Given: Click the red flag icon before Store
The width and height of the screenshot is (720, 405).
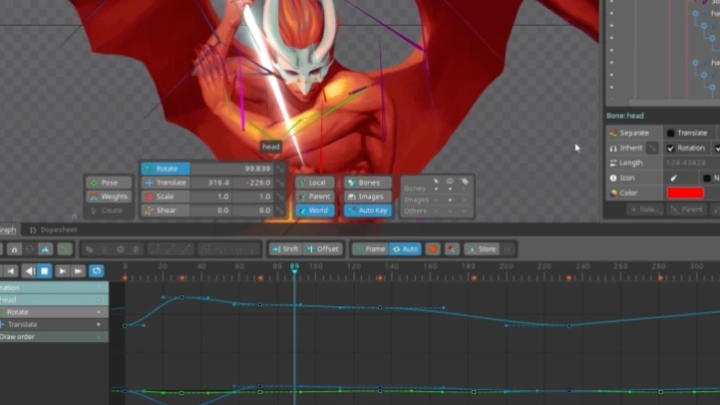Looking at the screenshot, I should point(452,249).
